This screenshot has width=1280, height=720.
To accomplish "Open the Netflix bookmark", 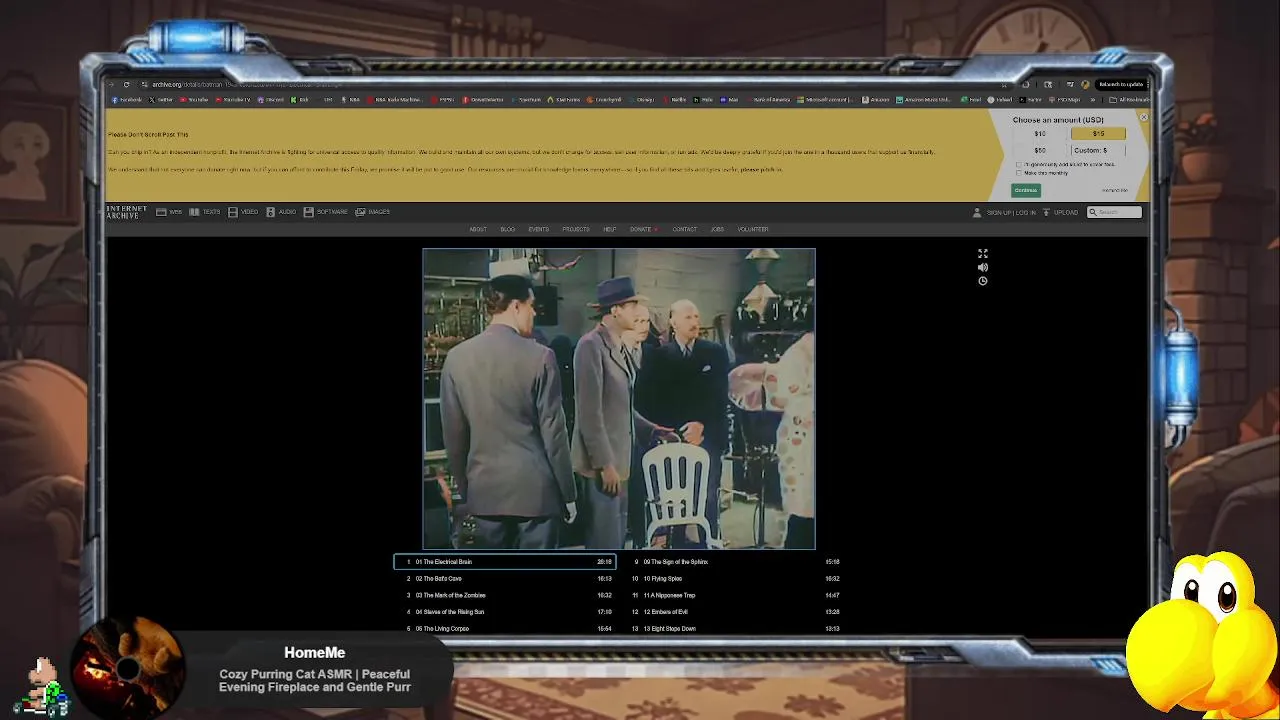I will (x=675, y=100).
